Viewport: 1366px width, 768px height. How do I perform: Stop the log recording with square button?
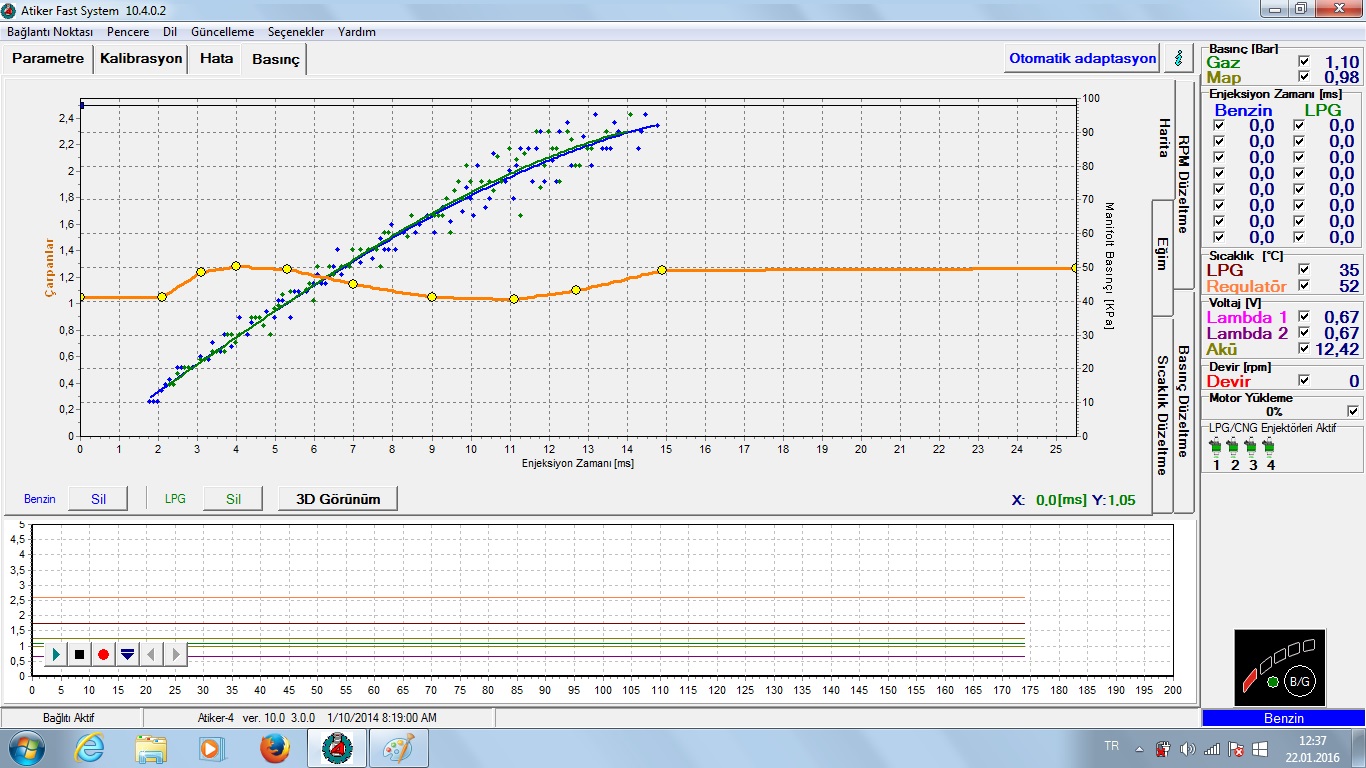pyautogui.click(x=80, y=654)
